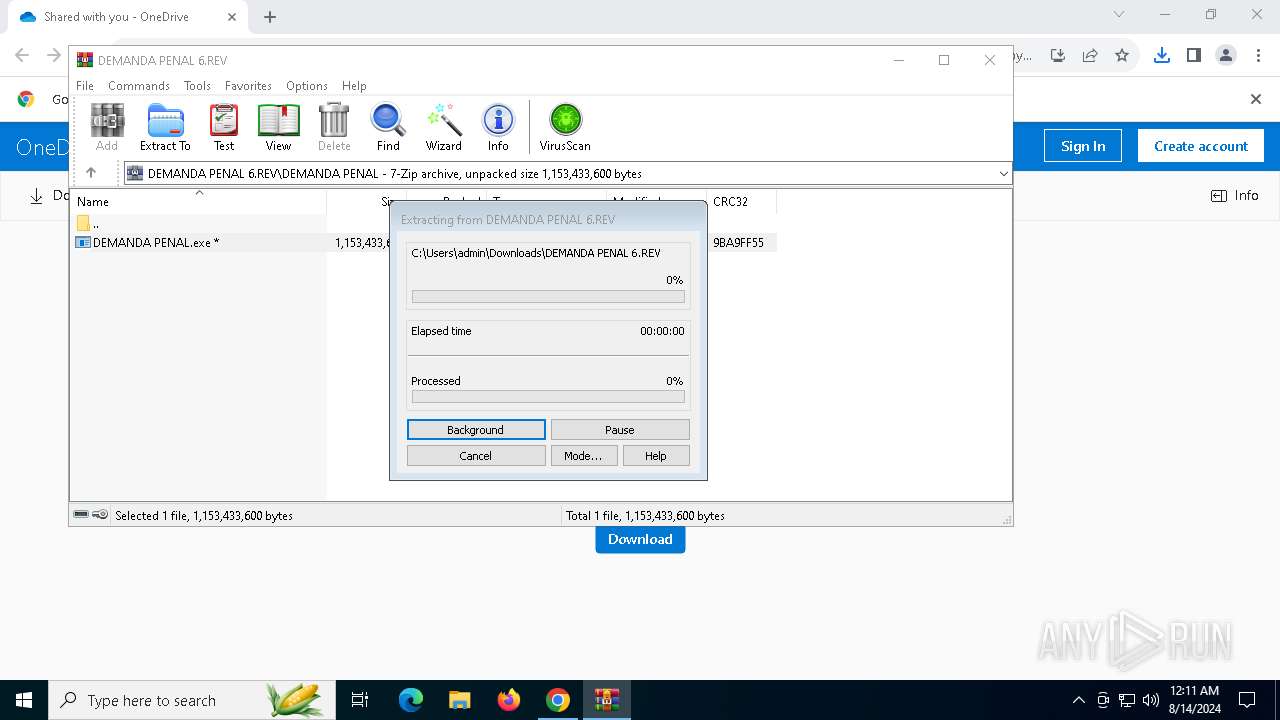
Task: Click the taskbar search box
Action: [x=191, y=700]
